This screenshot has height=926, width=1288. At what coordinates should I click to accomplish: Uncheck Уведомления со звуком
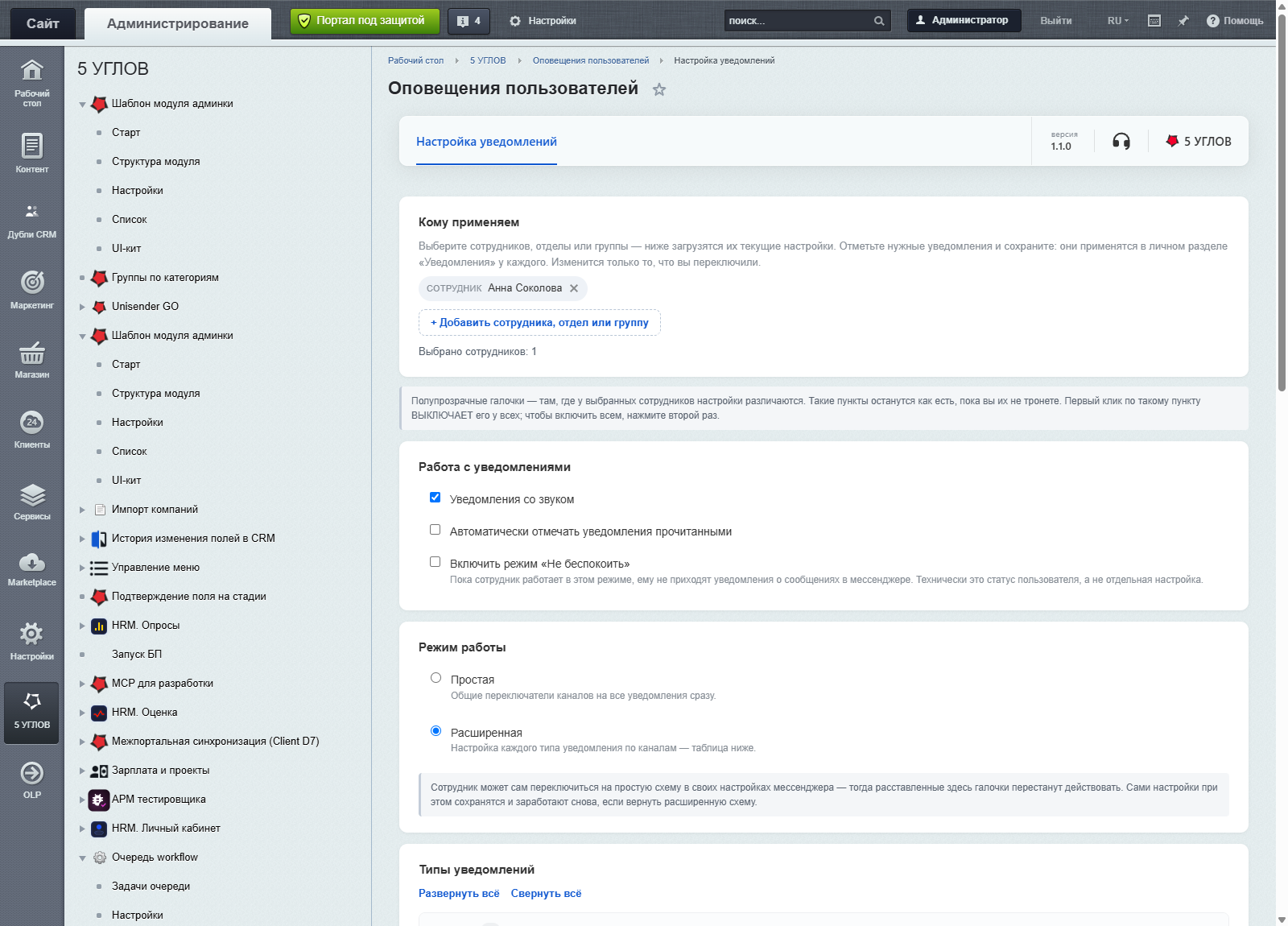436,498
